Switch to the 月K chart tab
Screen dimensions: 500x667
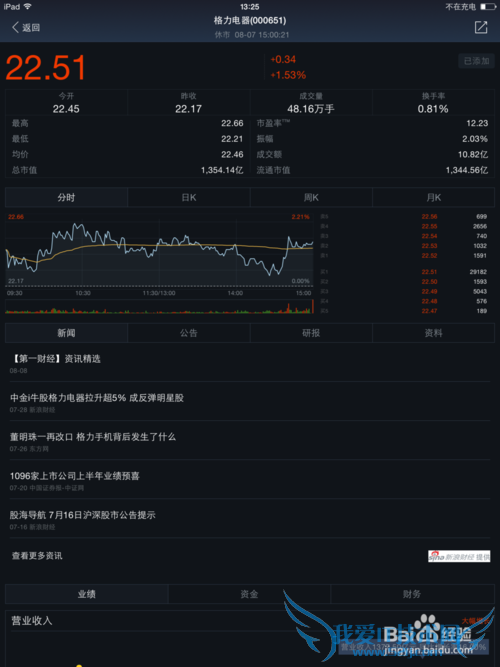click(433, 197)
